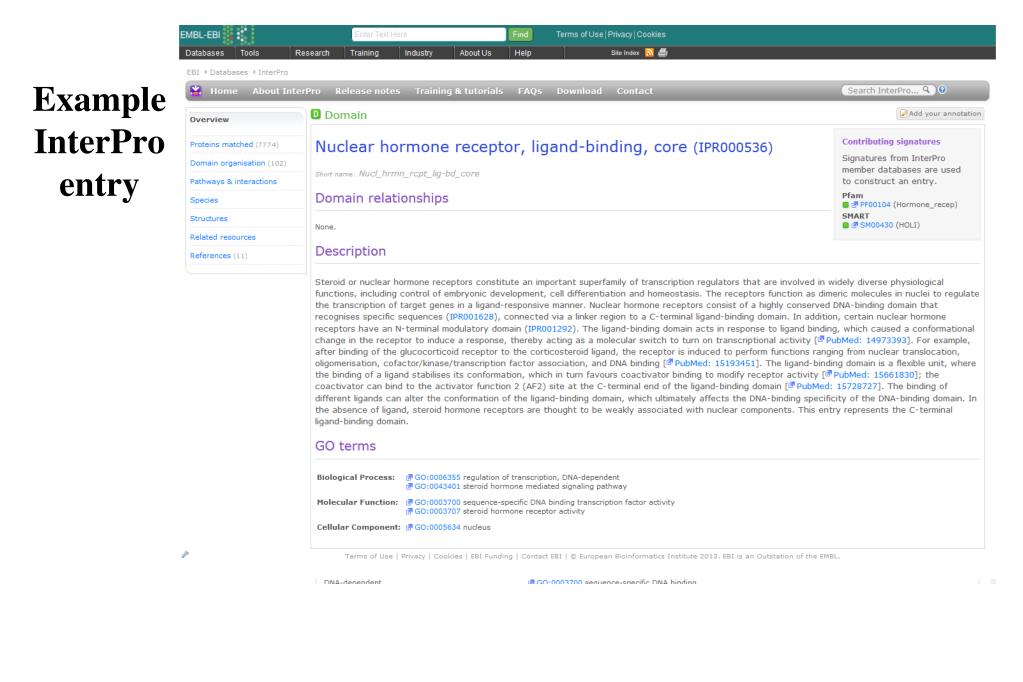Click the printer icon in top bar

point(663,53)
